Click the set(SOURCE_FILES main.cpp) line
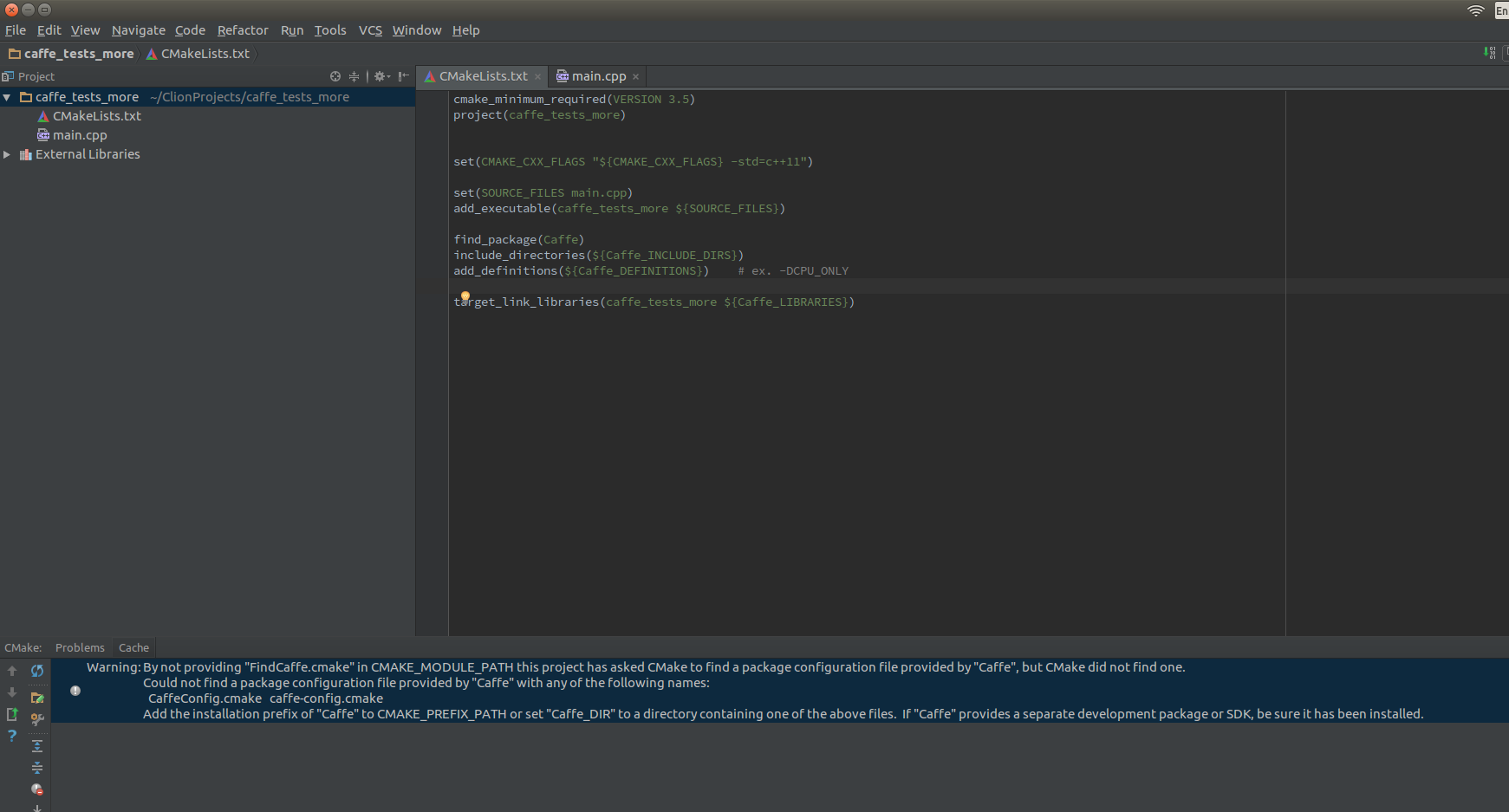 pos(543,193)
